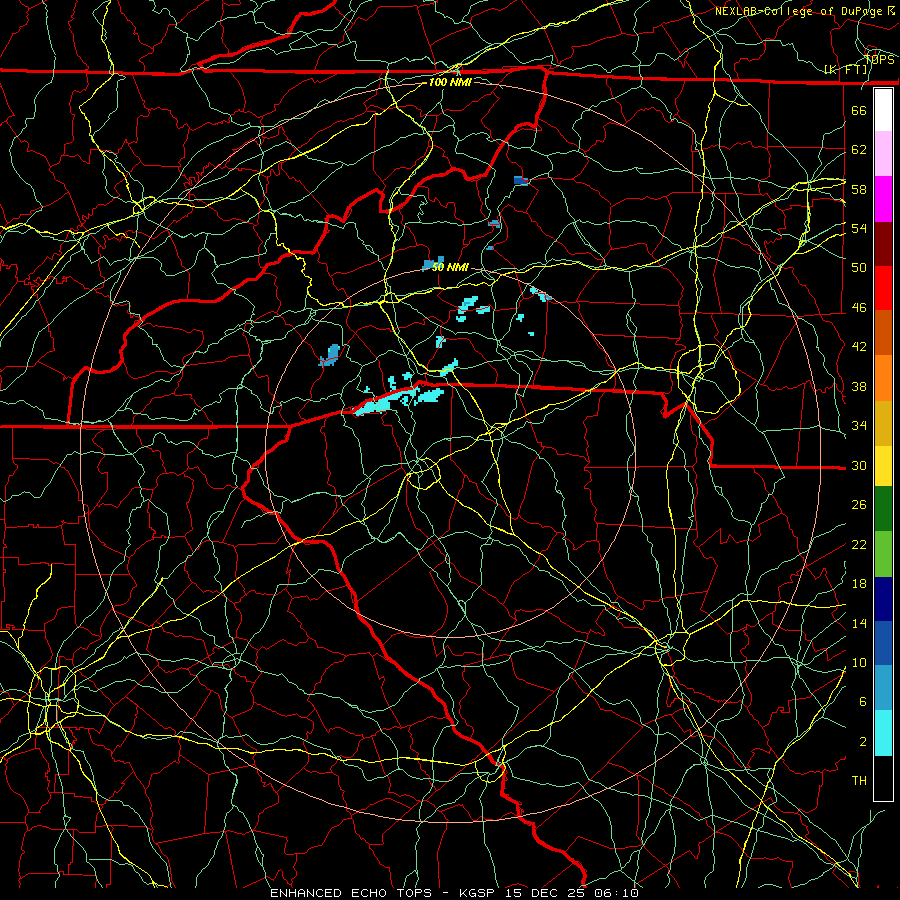This screenshot has height=900, width=900.
Task: Pick the magenta swatch in the legend
Action: pos(883,199)
